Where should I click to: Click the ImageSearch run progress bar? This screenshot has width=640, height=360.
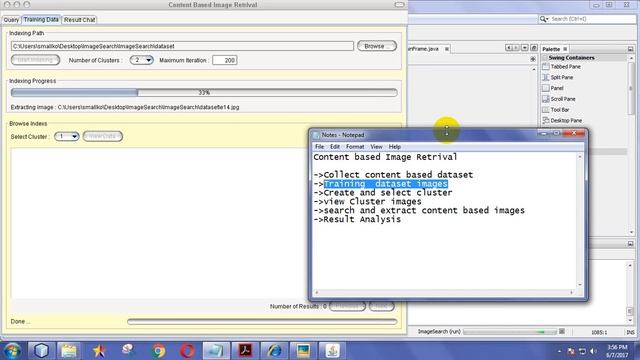click(x=509, y=332)
